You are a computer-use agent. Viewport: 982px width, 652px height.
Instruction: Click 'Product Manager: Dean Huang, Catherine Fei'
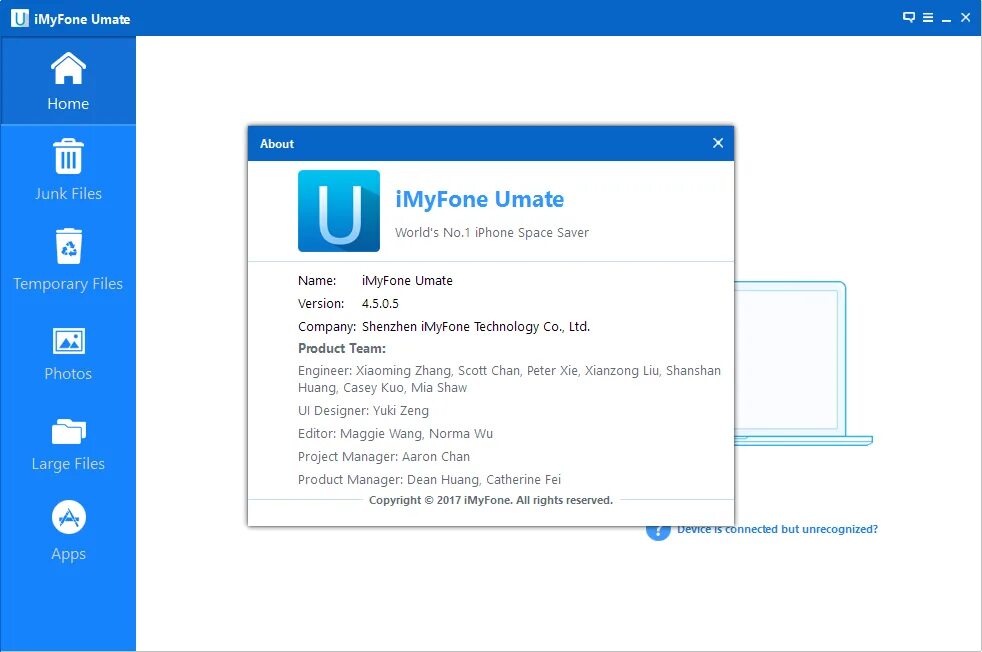tap(429, 480)
